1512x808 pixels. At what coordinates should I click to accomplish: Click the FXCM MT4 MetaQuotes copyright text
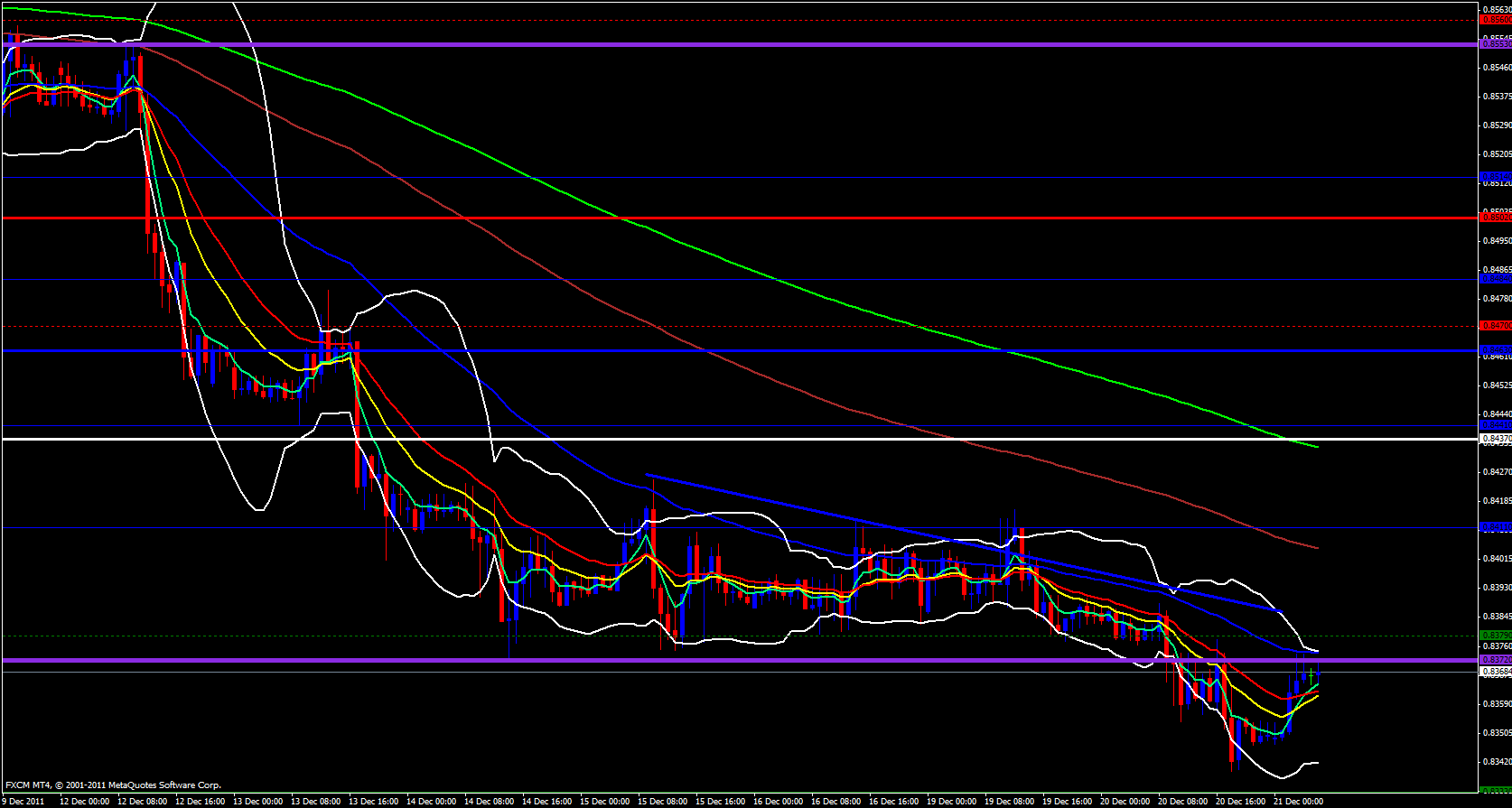click(113, 785)
